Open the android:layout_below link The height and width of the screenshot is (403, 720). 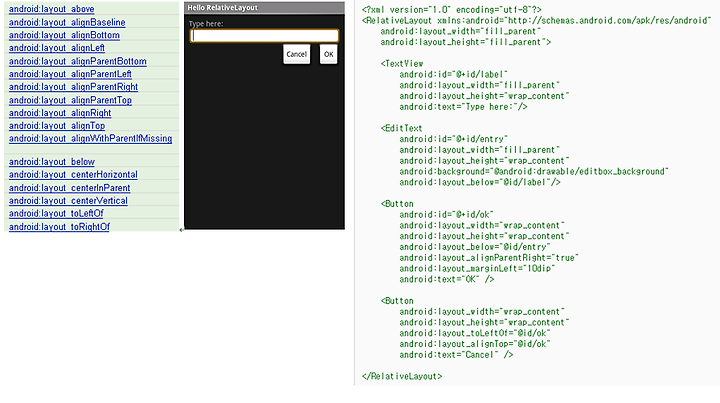[x=52, y=162]
